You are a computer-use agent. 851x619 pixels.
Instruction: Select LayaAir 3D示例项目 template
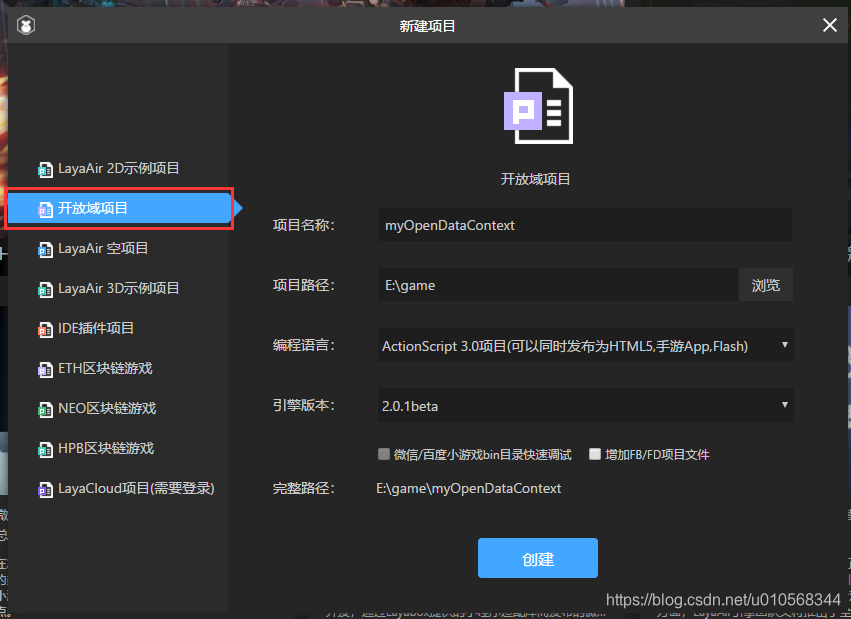118,289
